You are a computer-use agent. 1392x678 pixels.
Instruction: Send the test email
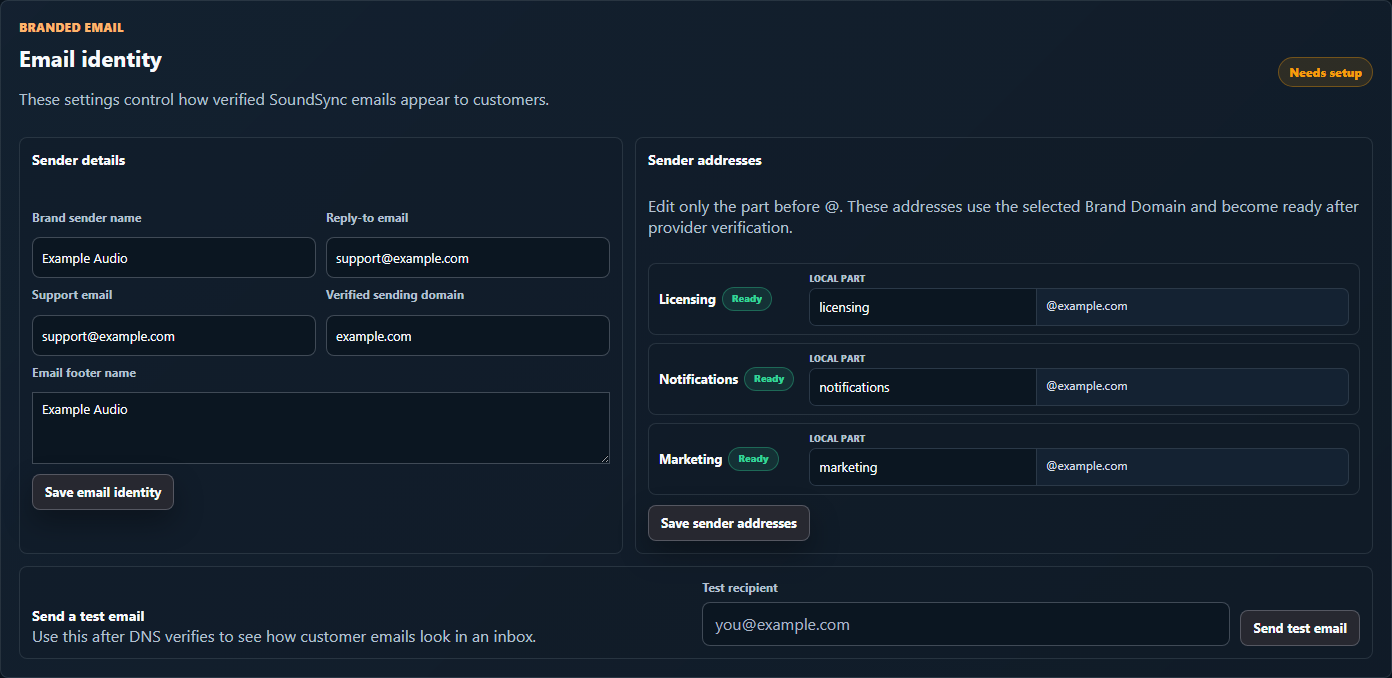pyautogui.click(x=1300, y=628)
